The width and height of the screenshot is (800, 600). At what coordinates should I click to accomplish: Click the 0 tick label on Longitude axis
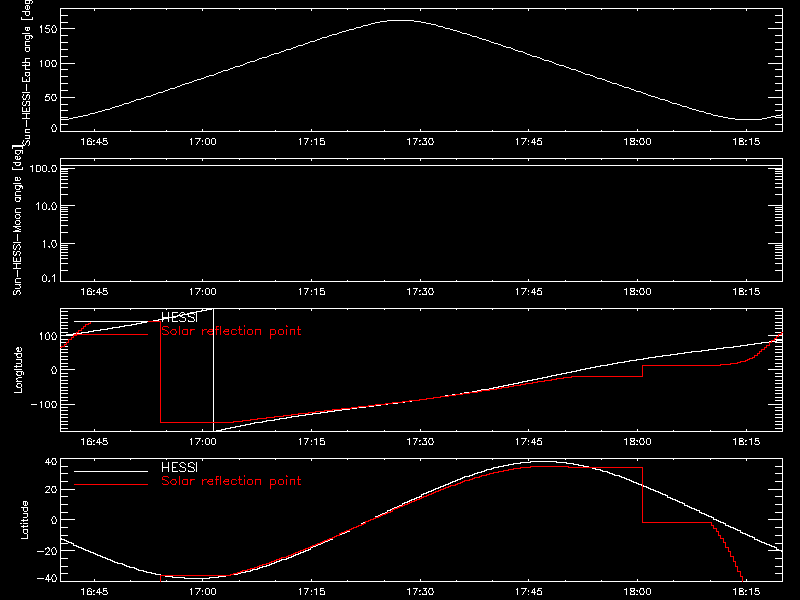(54, 370)
